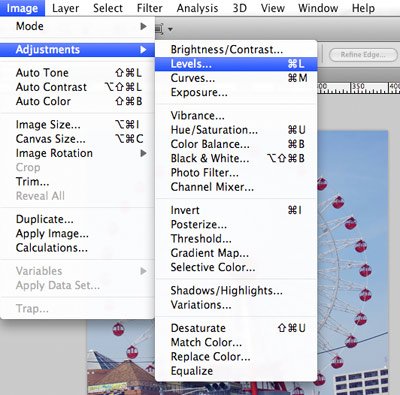Open the View menu
Screen dimensions: 400x395
(272, 8)
